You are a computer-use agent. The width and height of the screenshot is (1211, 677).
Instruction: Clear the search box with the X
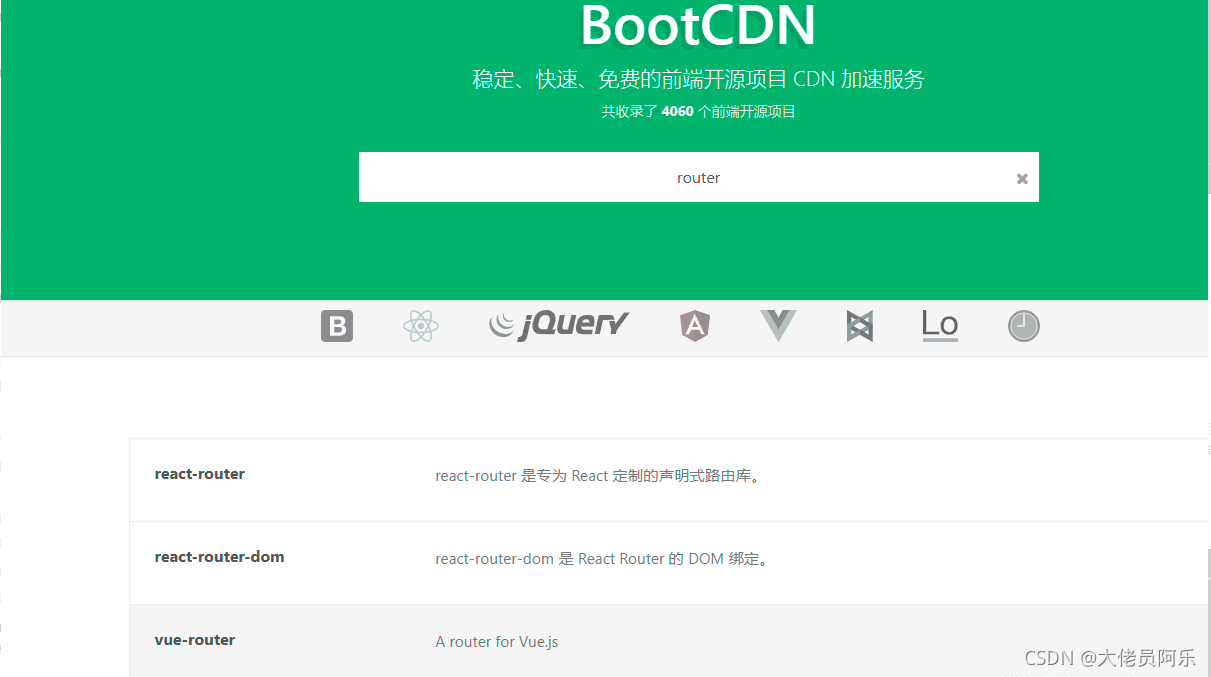point(1022,178)
